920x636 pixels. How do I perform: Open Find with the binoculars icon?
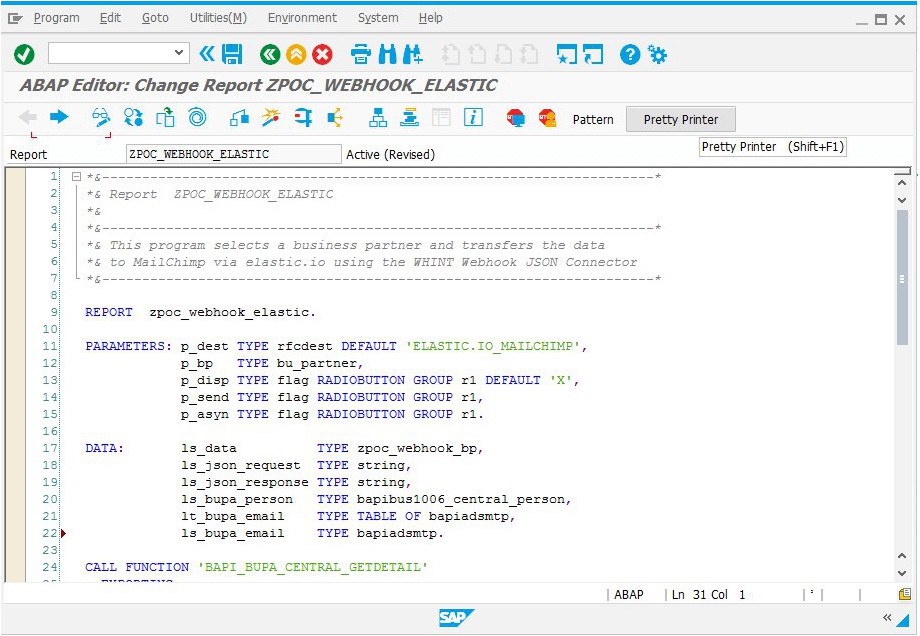(387, 55)
